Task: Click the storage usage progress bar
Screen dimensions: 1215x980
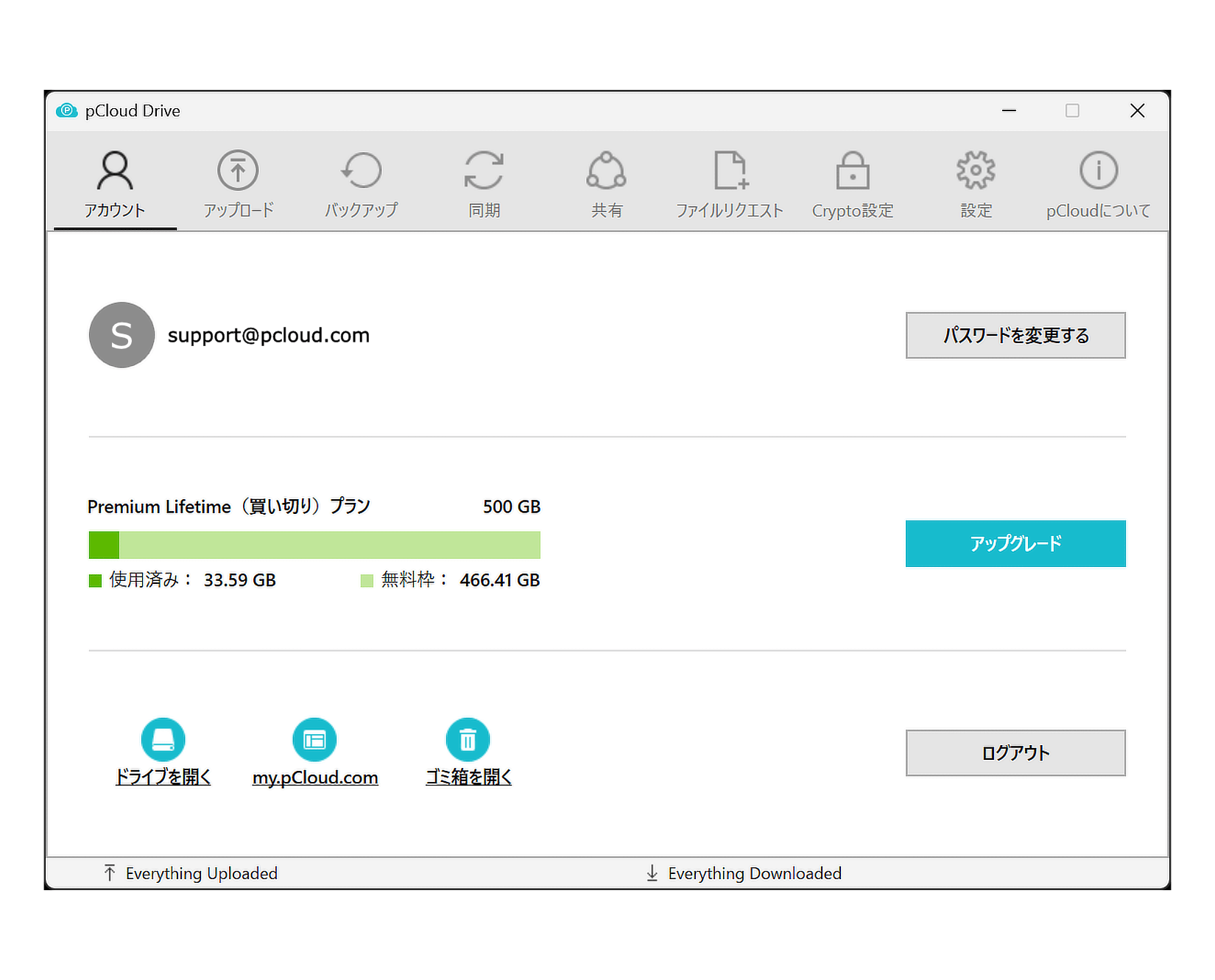Action: (x=314, y=545)
